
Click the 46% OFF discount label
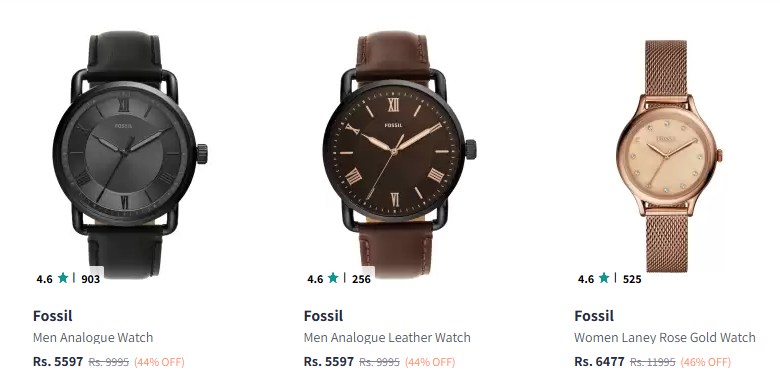point(705,362)
